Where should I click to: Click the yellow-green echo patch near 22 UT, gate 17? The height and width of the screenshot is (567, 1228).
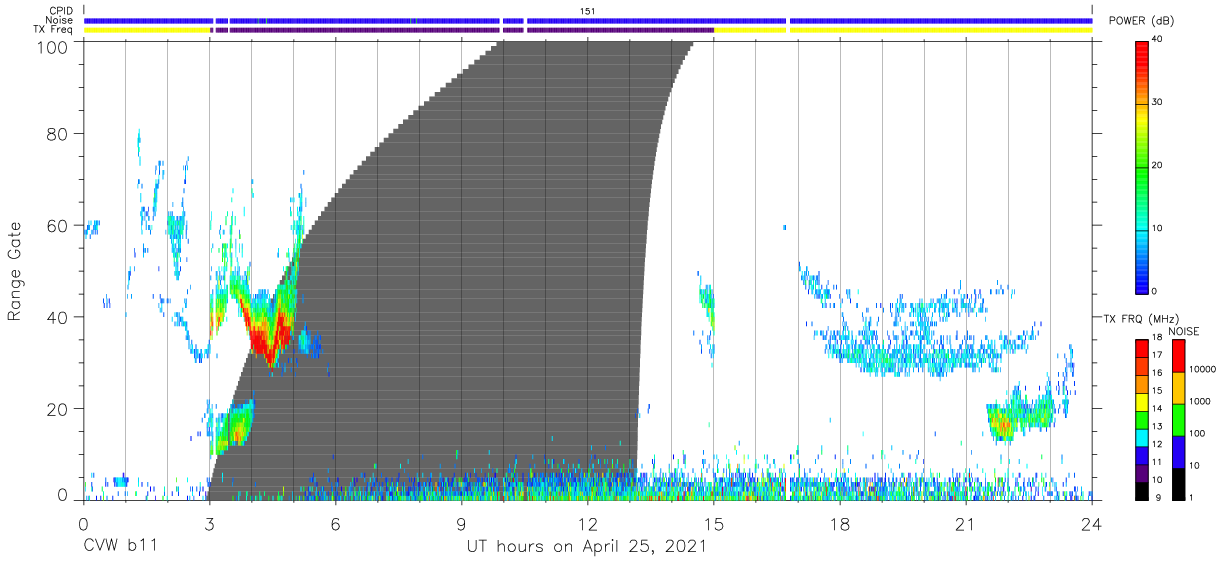click(x=1001, y=424)
